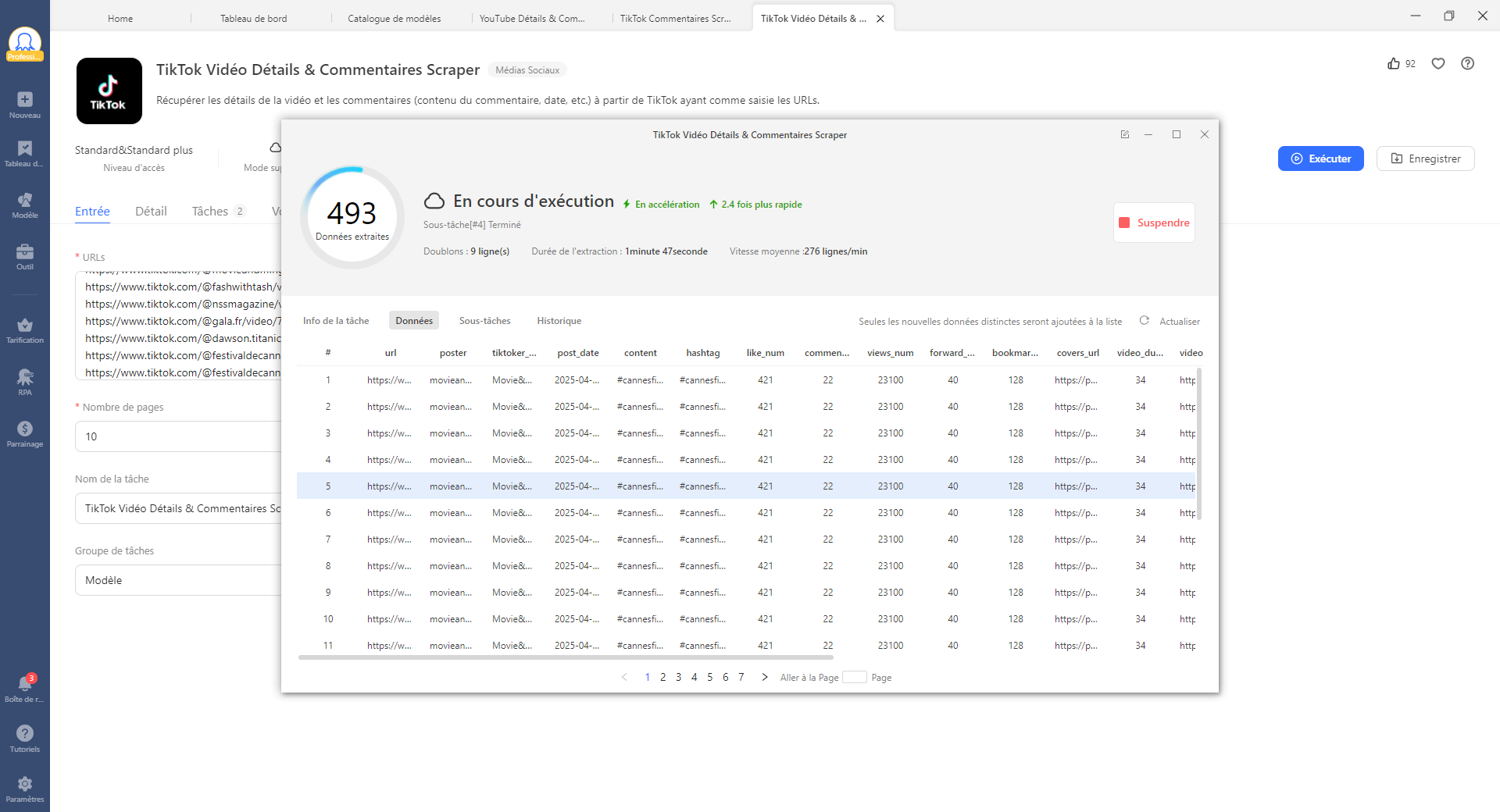
Task: Click the Actualiser link
Action: (x=1180, y=322)
